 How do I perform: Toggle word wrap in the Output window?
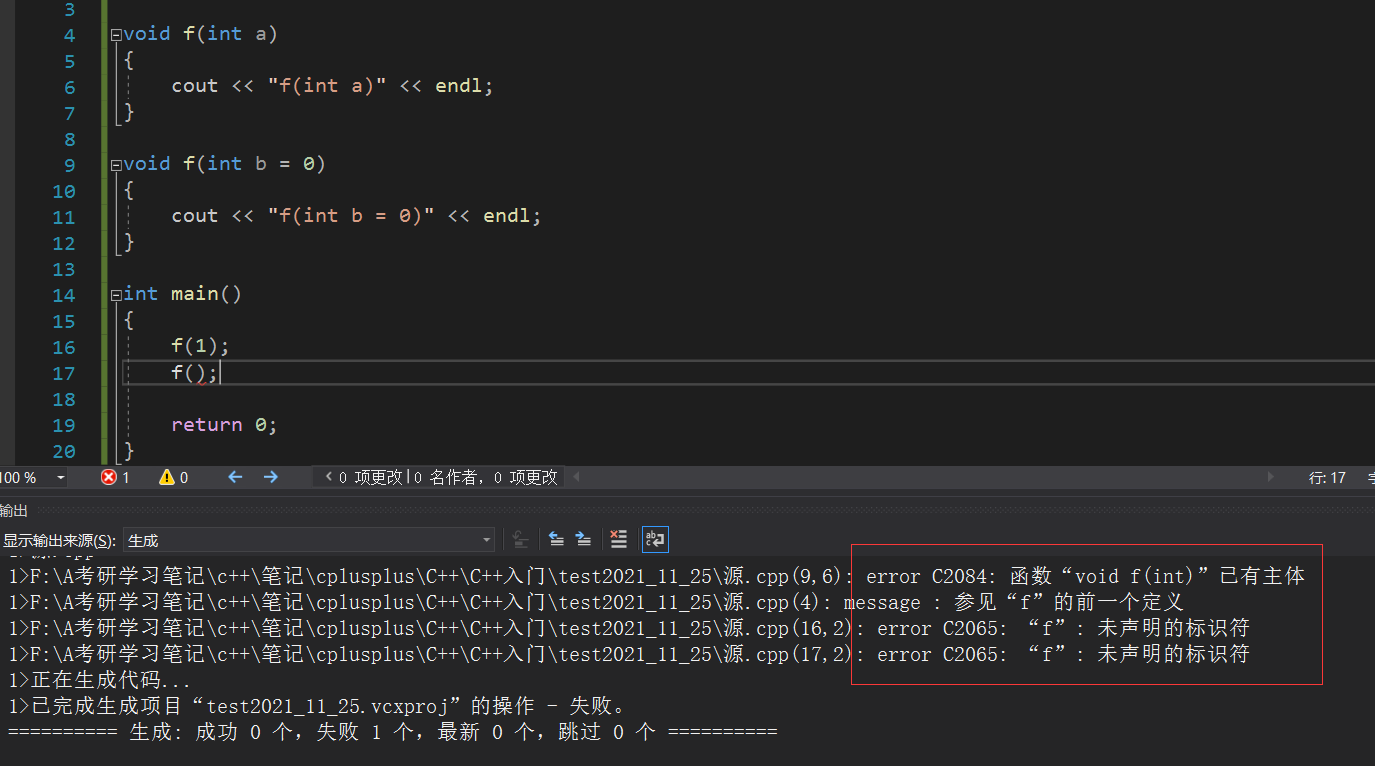click(654, 540)
